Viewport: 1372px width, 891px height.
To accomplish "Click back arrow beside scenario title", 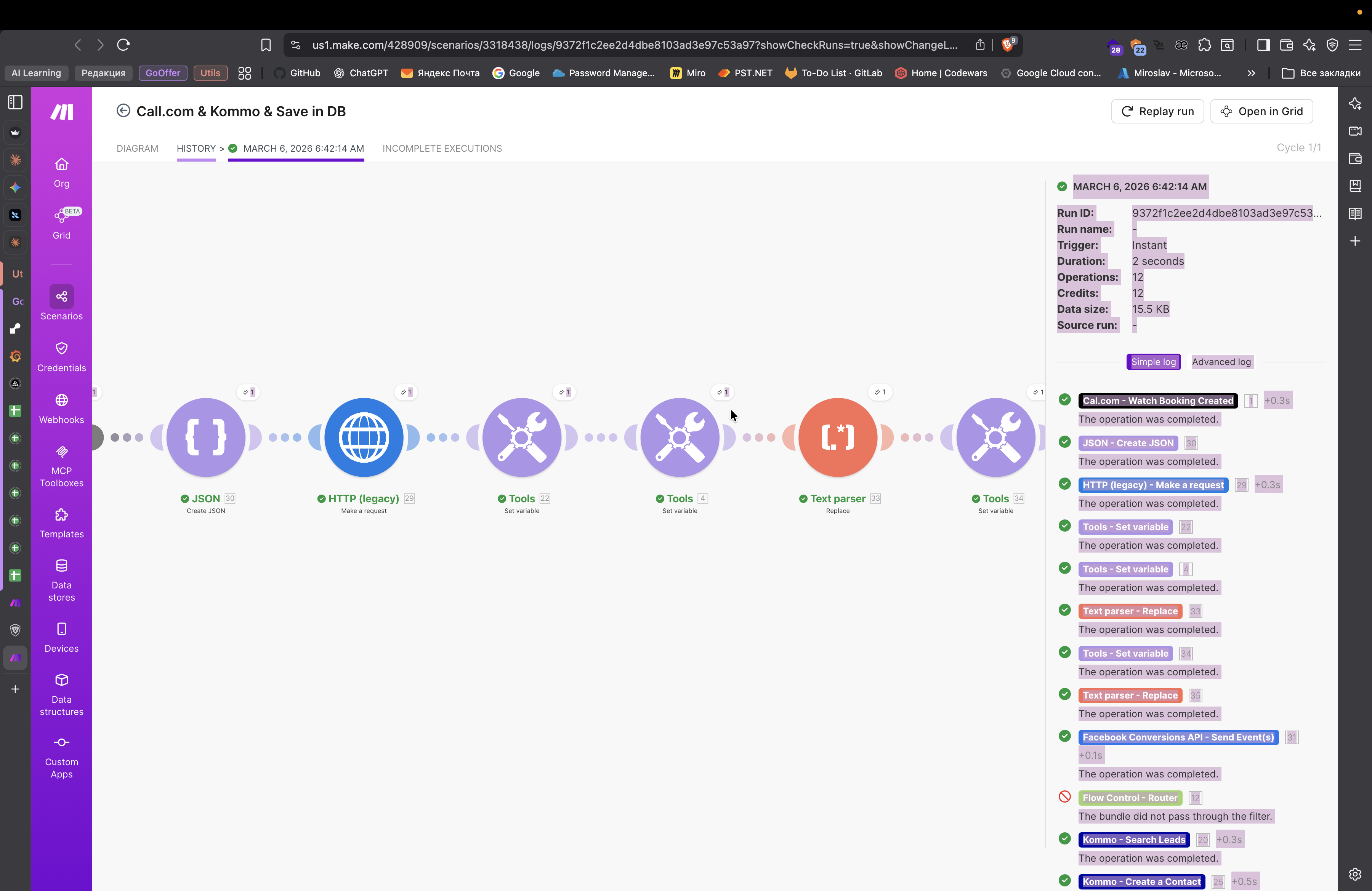I will pos(123,111).
